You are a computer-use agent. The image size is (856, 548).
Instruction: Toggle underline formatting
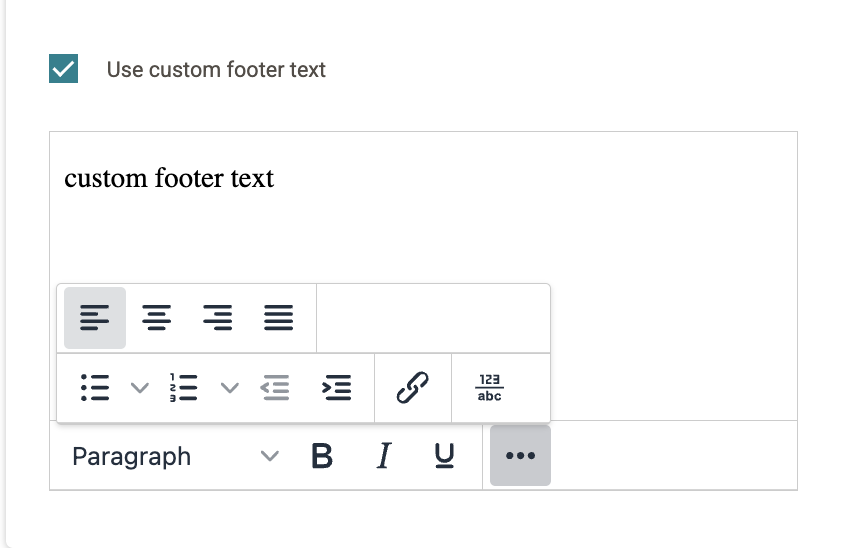click(445, 456)
